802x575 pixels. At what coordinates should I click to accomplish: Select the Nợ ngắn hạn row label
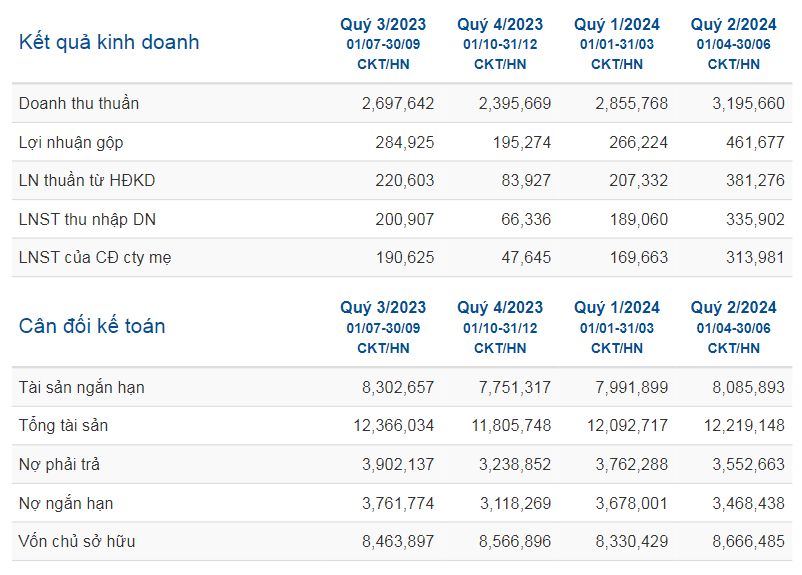(66, 503)
